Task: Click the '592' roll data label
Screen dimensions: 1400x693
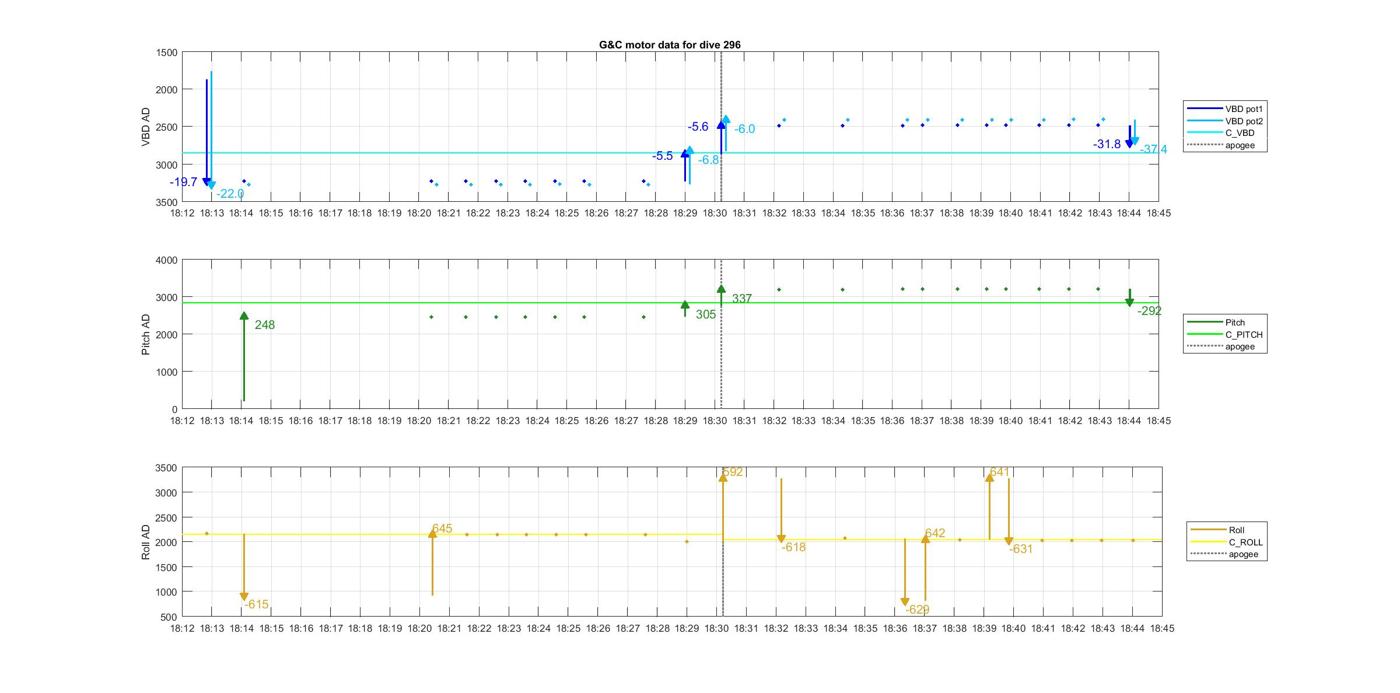Action: point(733,472)
